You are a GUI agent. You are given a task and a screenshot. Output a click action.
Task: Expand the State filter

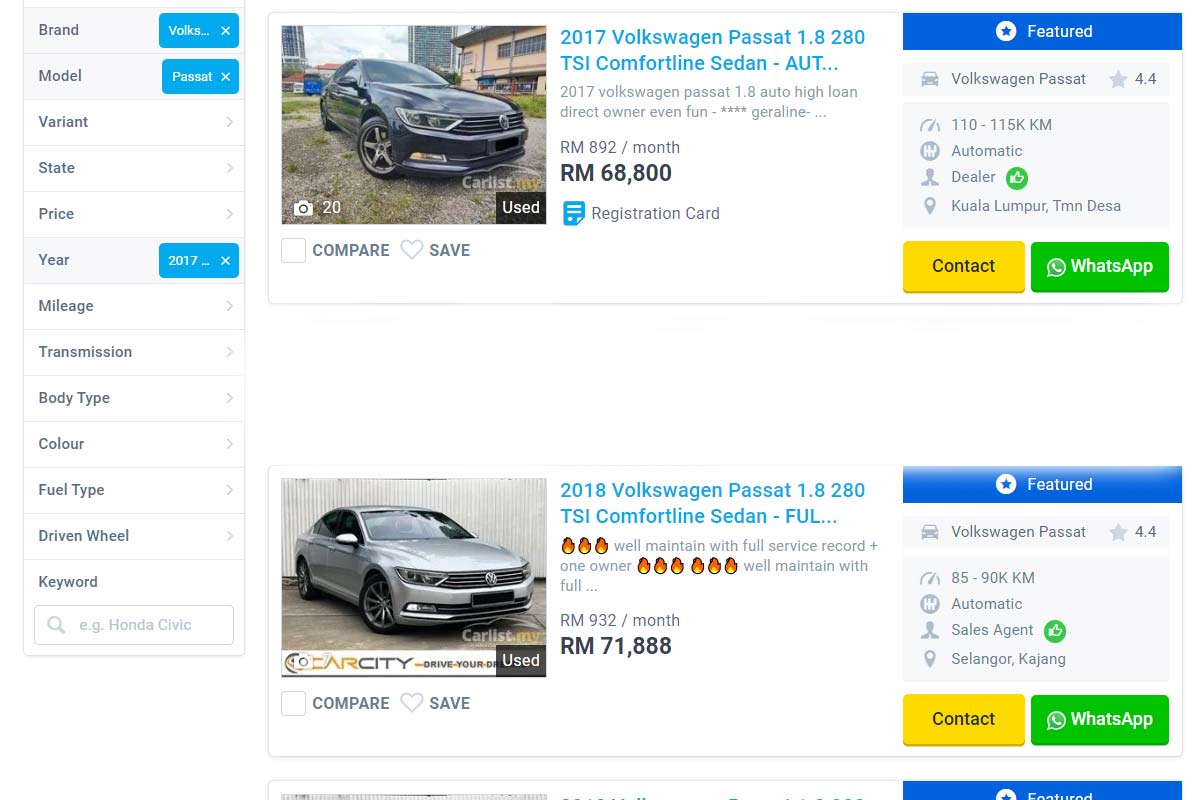(x=134, y=168)
